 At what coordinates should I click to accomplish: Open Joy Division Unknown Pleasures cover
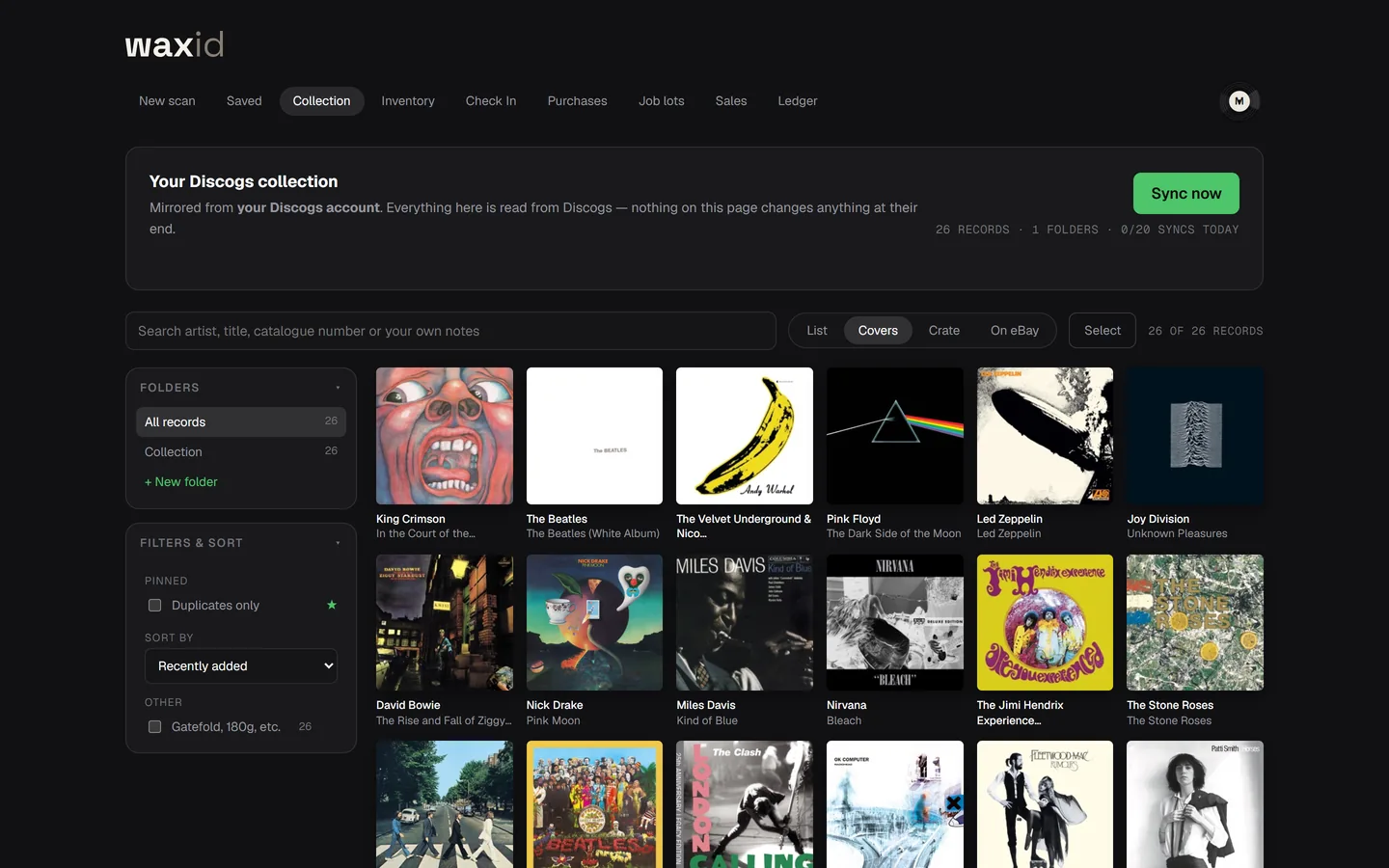(1195, 436)
